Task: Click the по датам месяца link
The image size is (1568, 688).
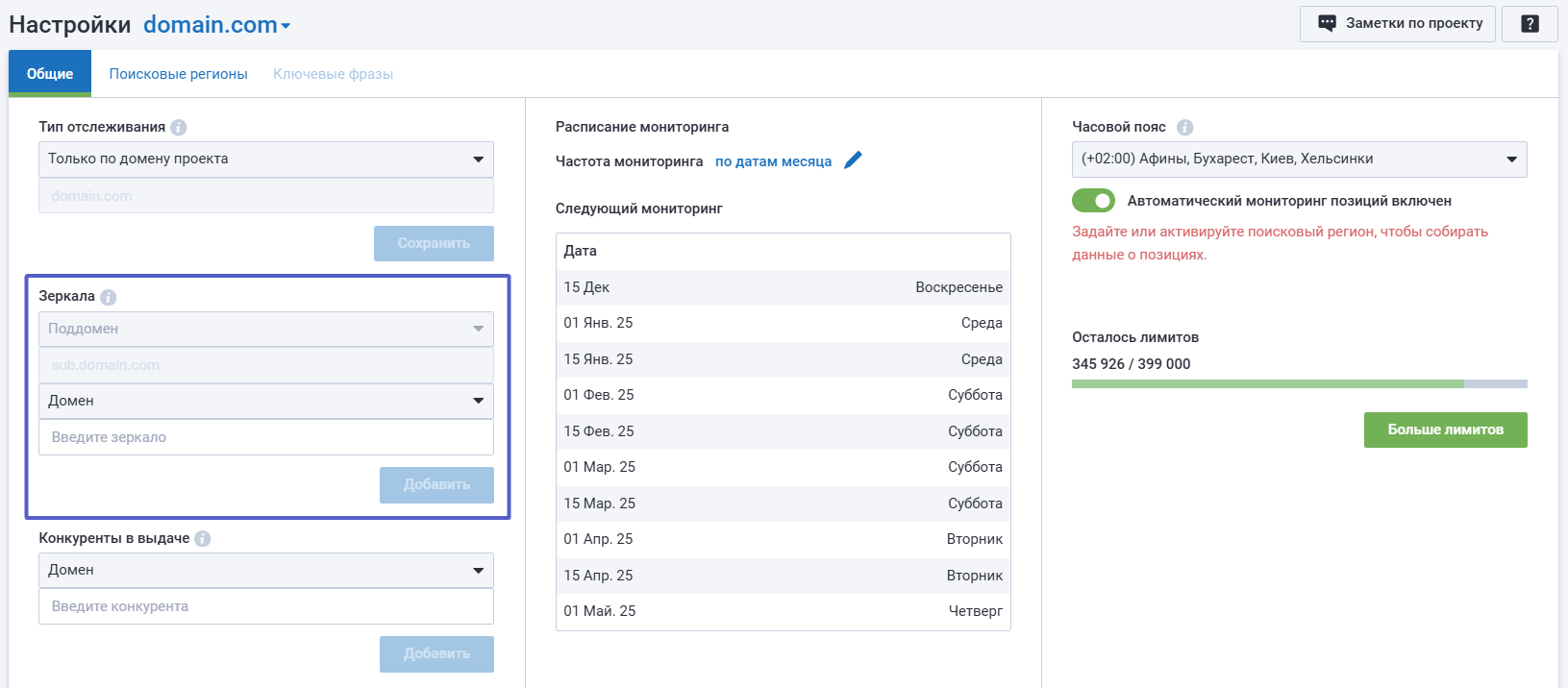Action: 773,161
